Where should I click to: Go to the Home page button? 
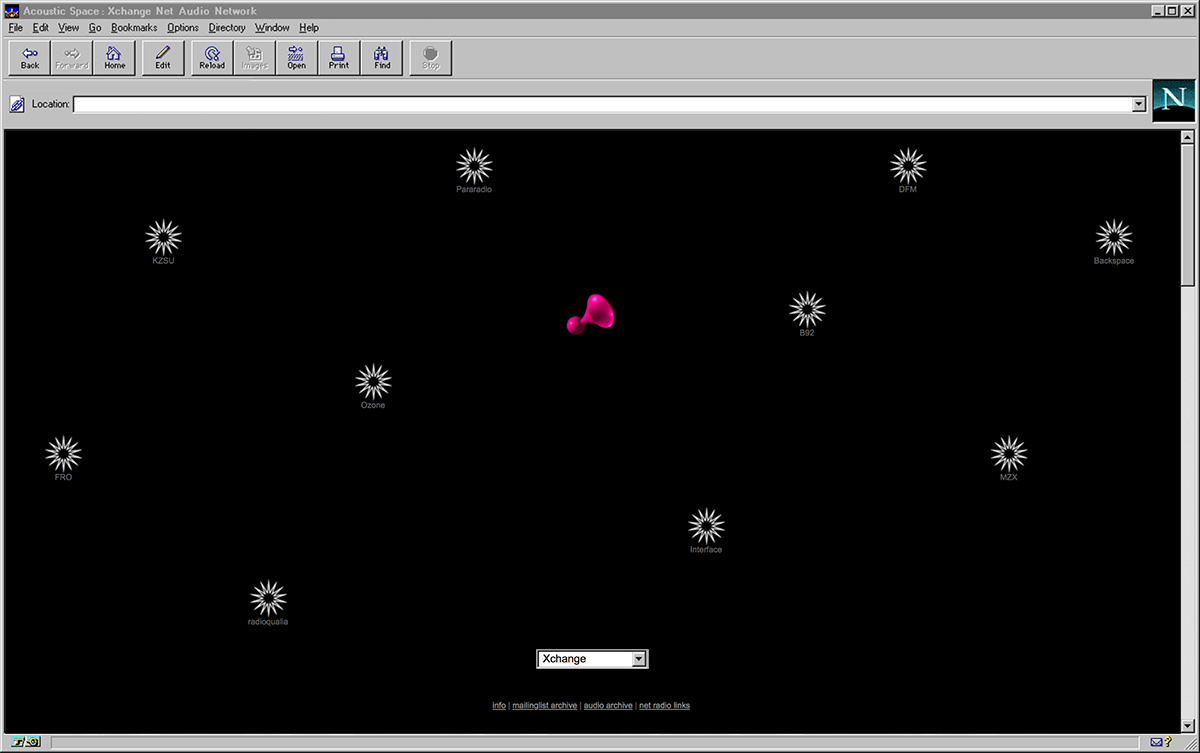click(x=114, y=58)
